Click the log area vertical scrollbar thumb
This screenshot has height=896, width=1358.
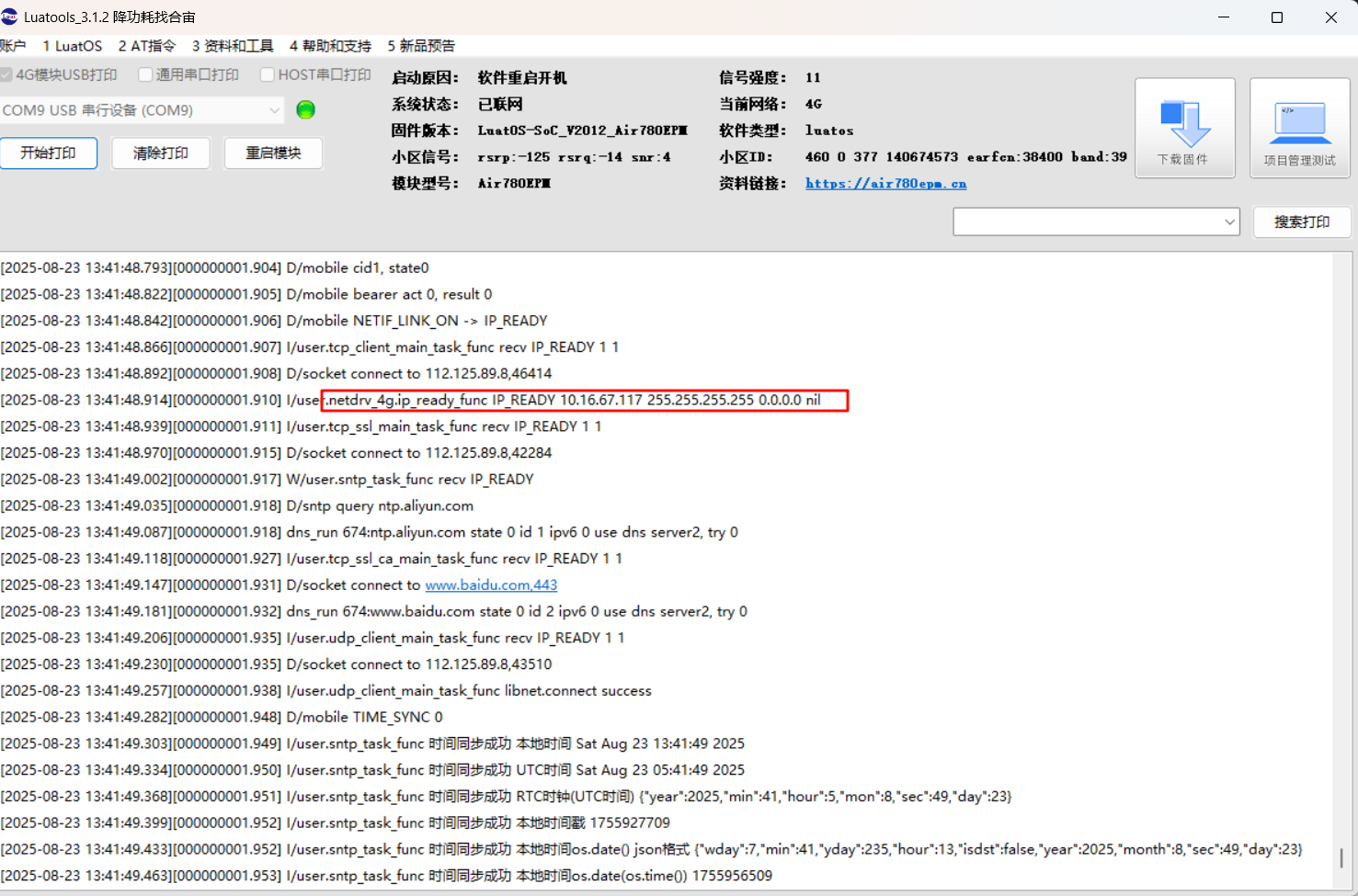[x=1341, y=856]
